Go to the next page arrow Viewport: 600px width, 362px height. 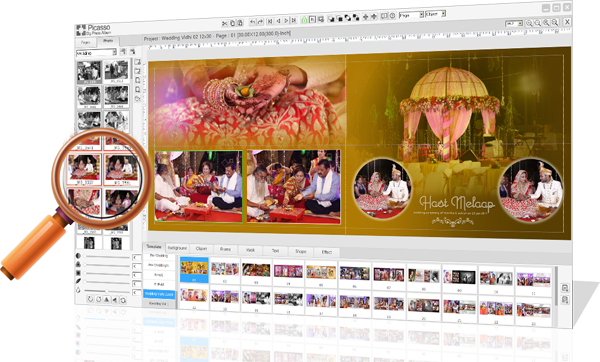286,20
